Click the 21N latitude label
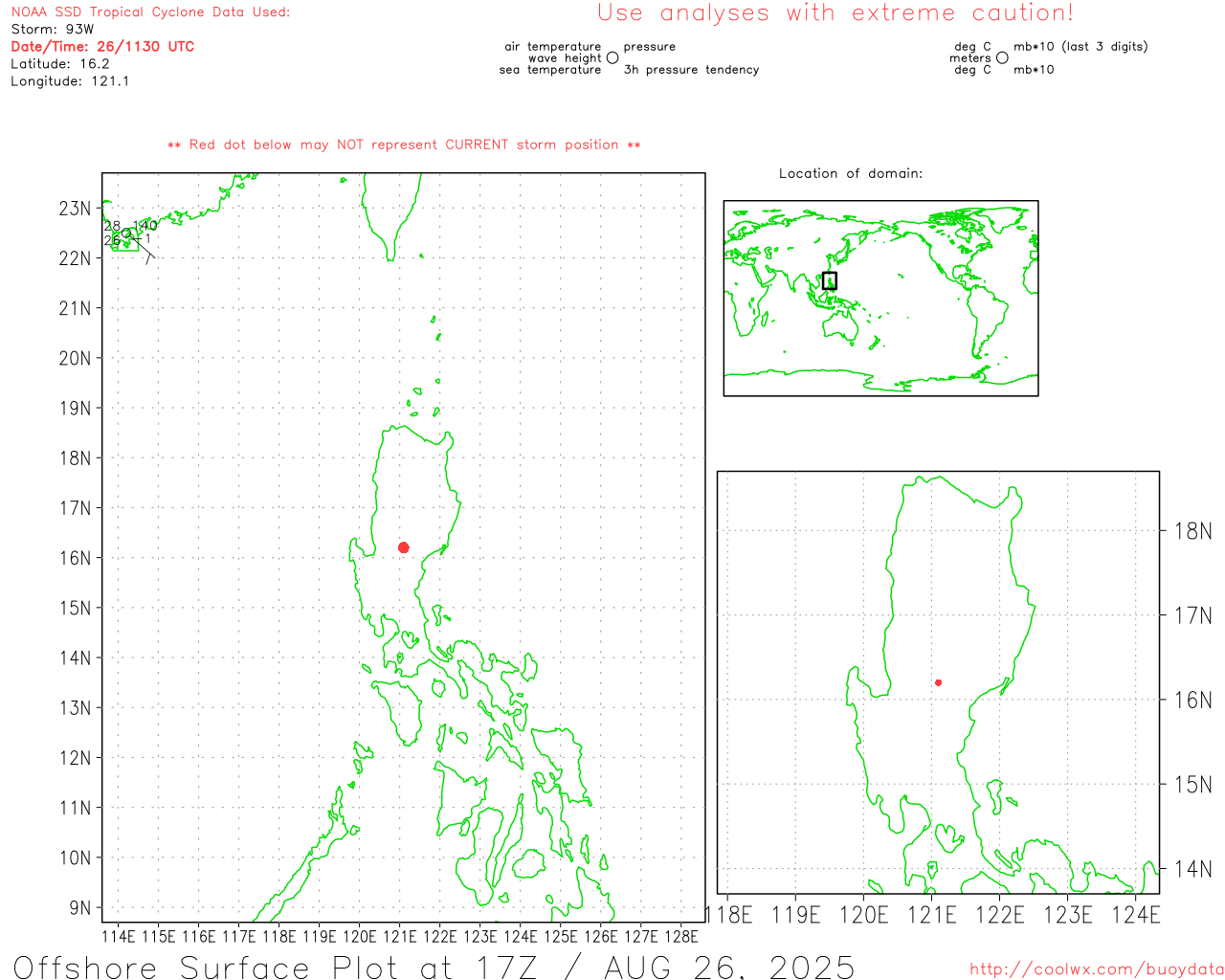 pyautogui.click(x=75, y=308)
